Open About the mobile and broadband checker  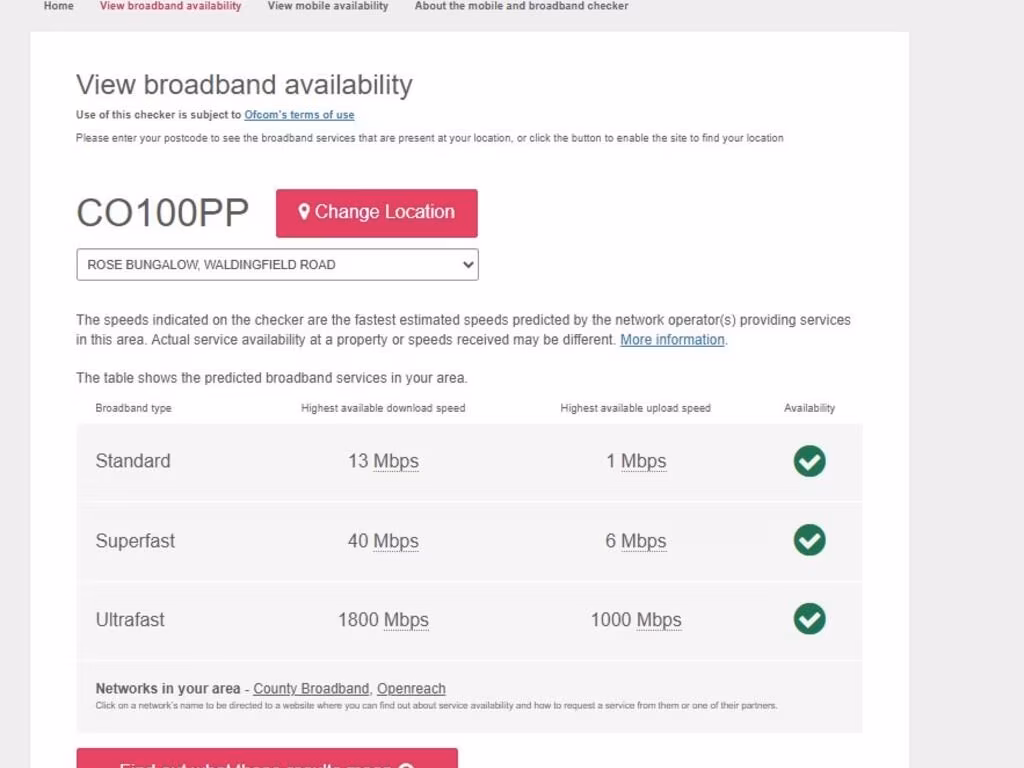pyautogui.click(x=521, y=6)
